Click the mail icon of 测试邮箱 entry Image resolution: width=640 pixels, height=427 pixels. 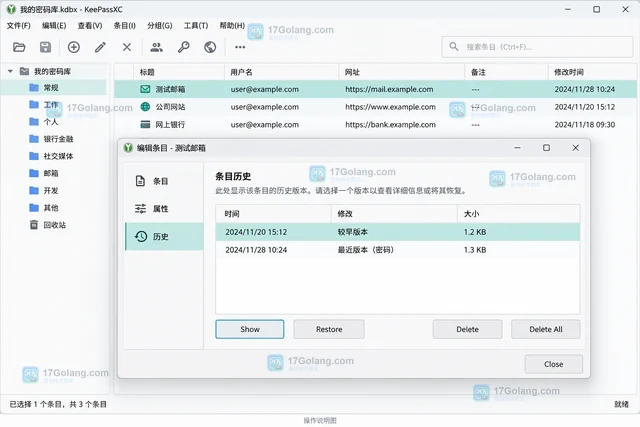145,89
